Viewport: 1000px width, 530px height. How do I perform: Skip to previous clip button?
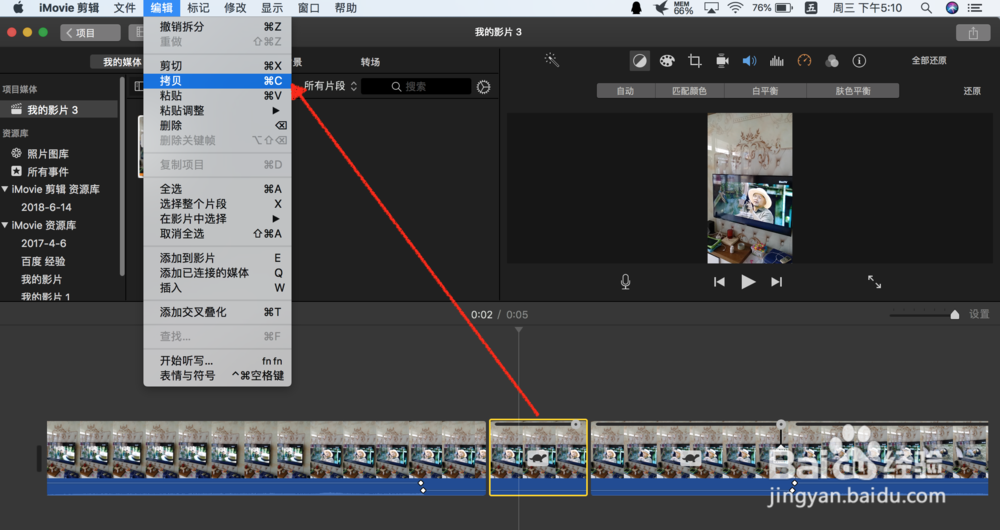(x=719, y=282)
